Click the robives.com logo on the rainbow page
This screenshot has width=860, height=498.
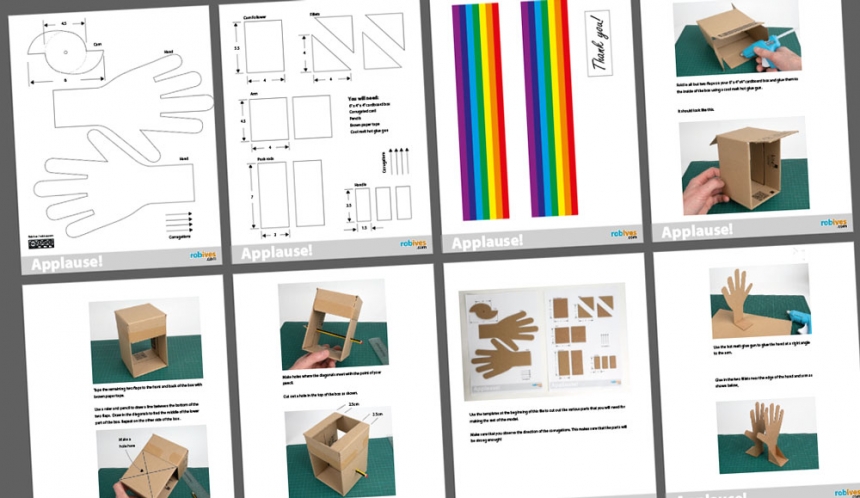click(x=622, y=234)
